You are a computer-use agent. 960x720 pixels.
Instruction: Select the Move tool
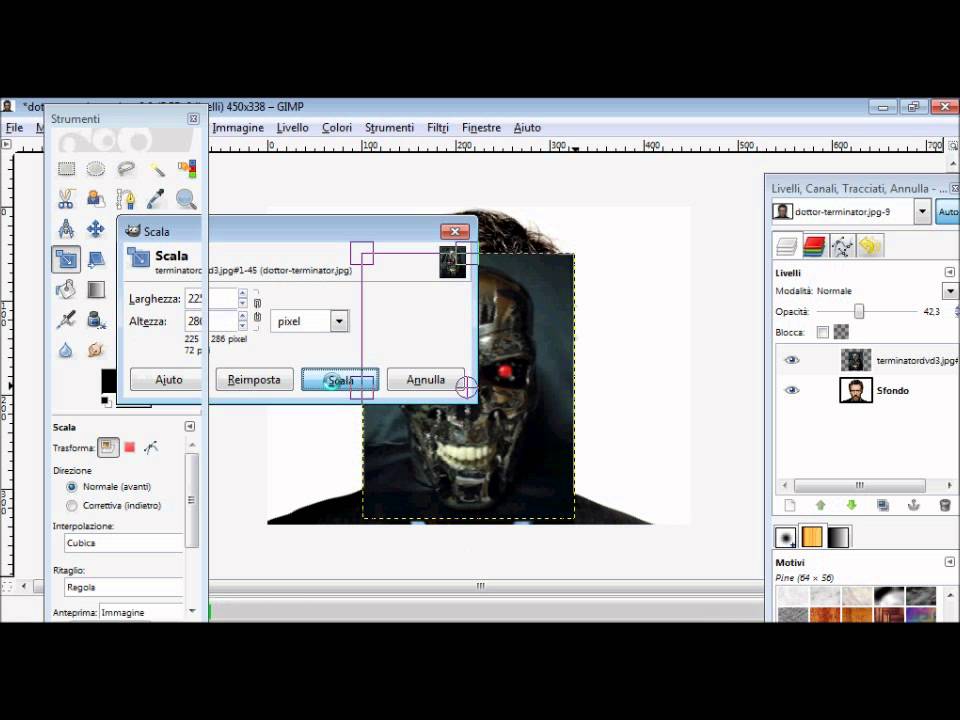tap(96, 229)
